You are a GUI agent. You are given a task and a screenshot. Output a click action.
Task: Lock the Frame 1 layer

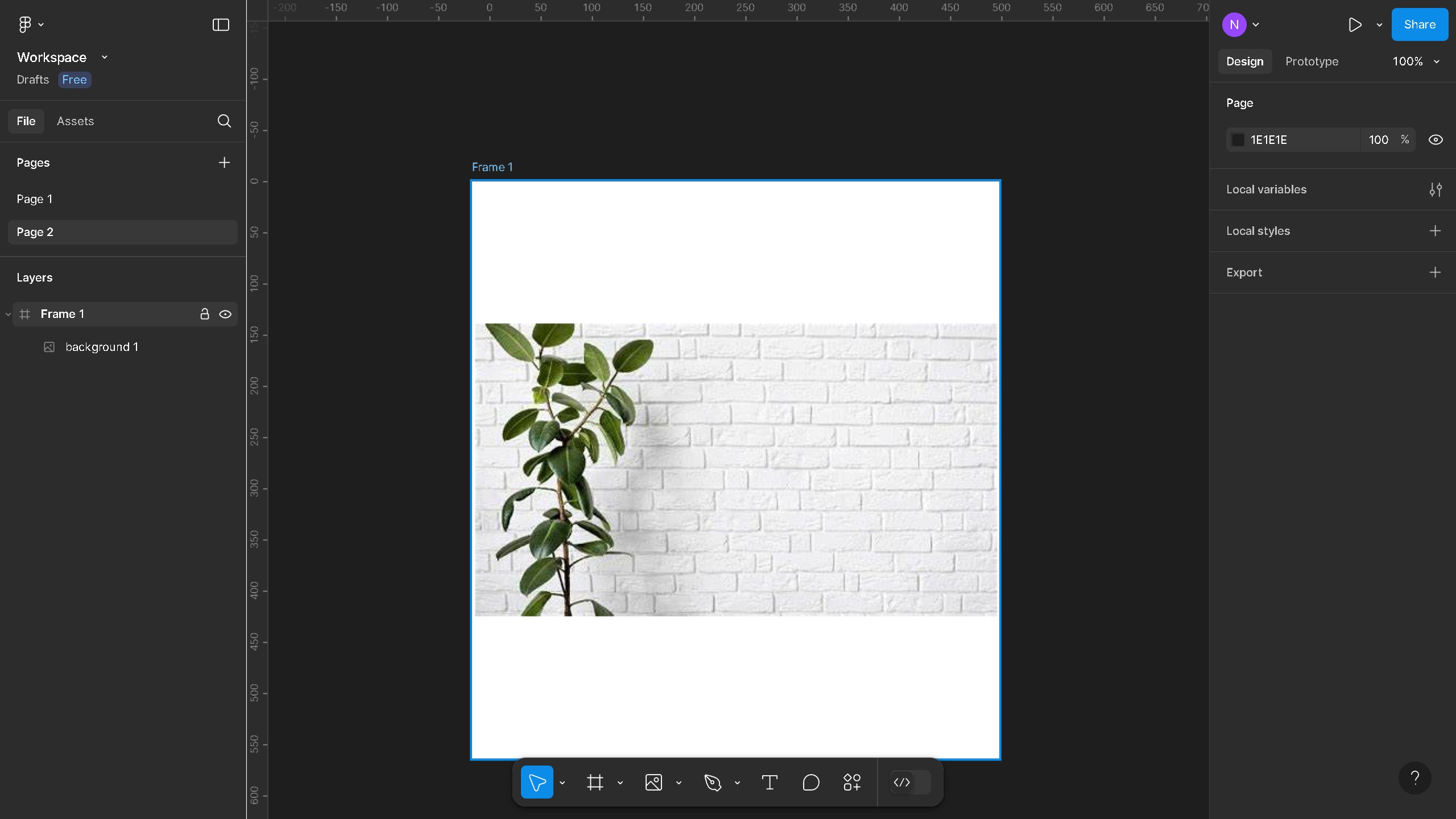coord(205,313)
